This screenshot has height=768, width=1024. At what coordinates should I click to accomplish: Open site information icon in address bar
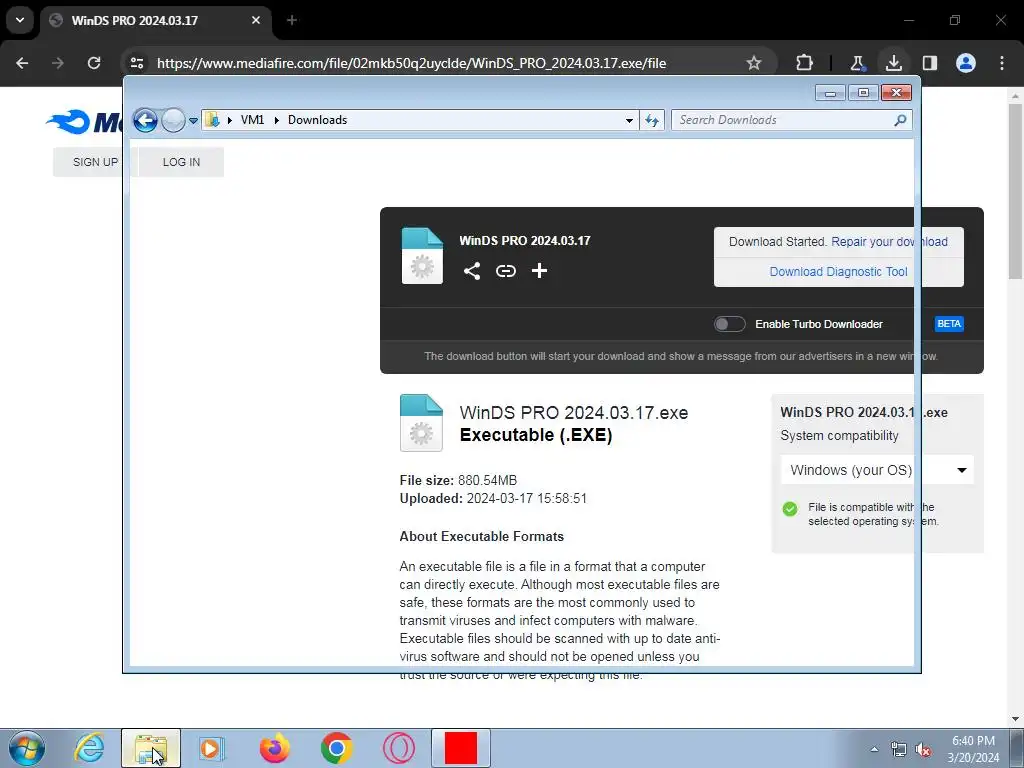click(x=137, y=63)
